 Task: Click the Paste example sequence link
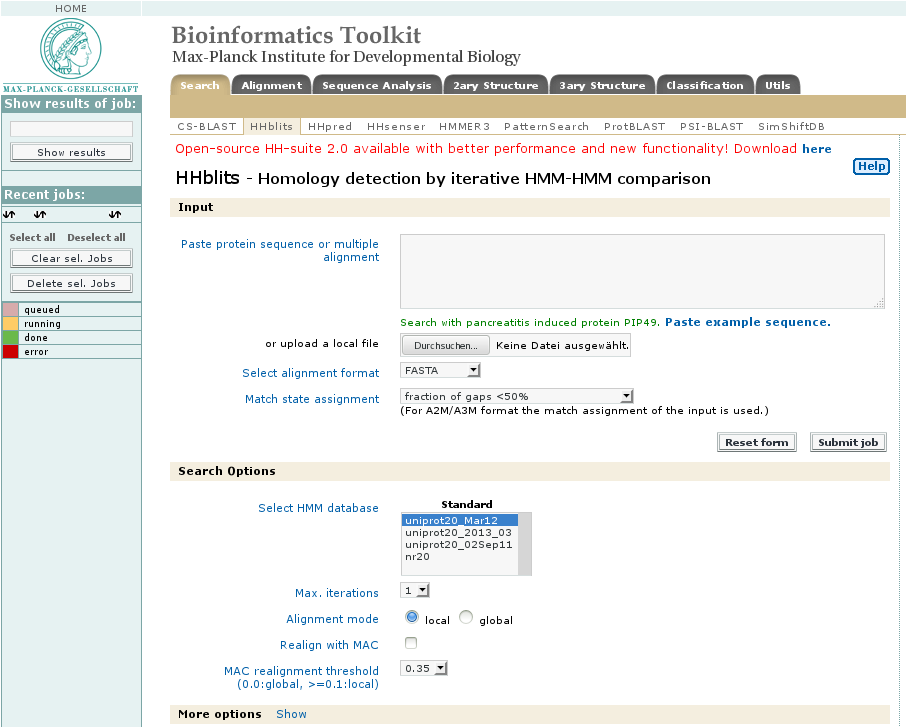point(750,322)
